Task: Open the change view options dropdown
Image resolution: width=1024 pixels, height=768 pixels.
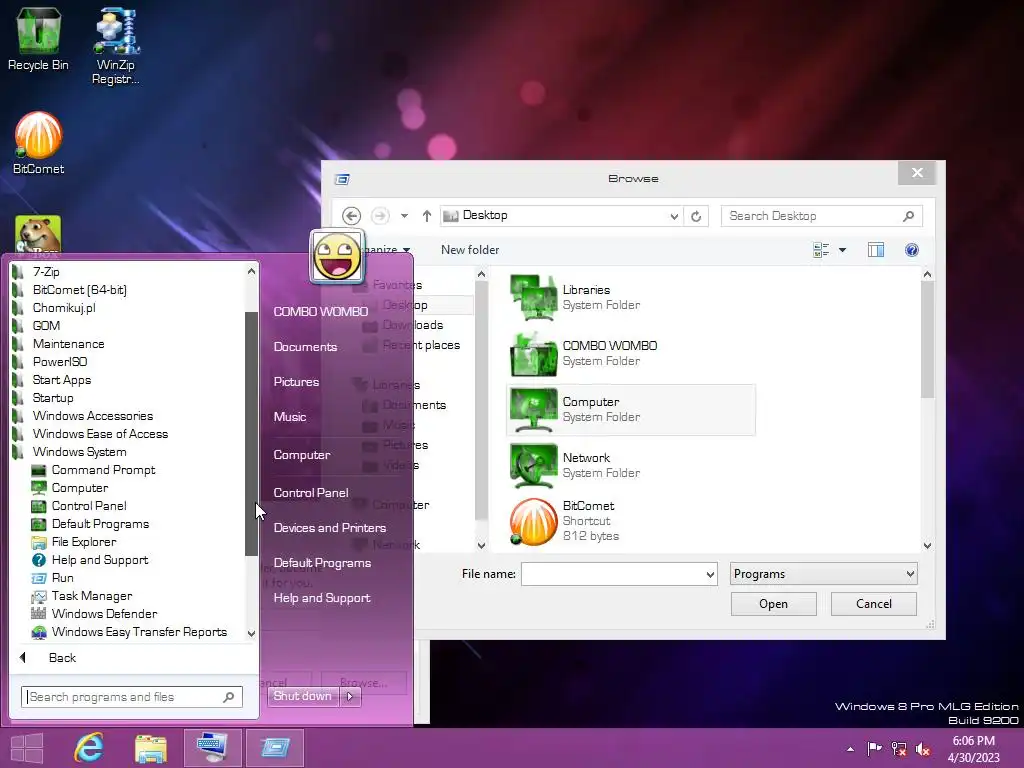Action: coord(842,249)
